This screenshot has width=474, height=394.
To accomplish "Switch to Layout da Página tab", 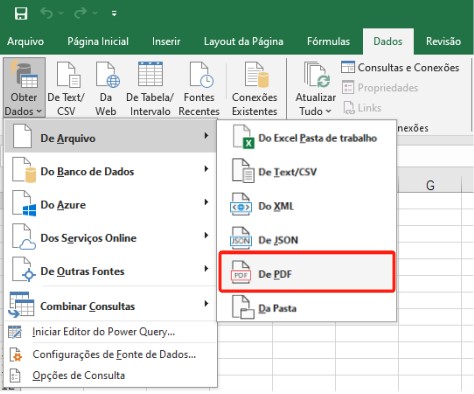I will [x=243, y=41].
